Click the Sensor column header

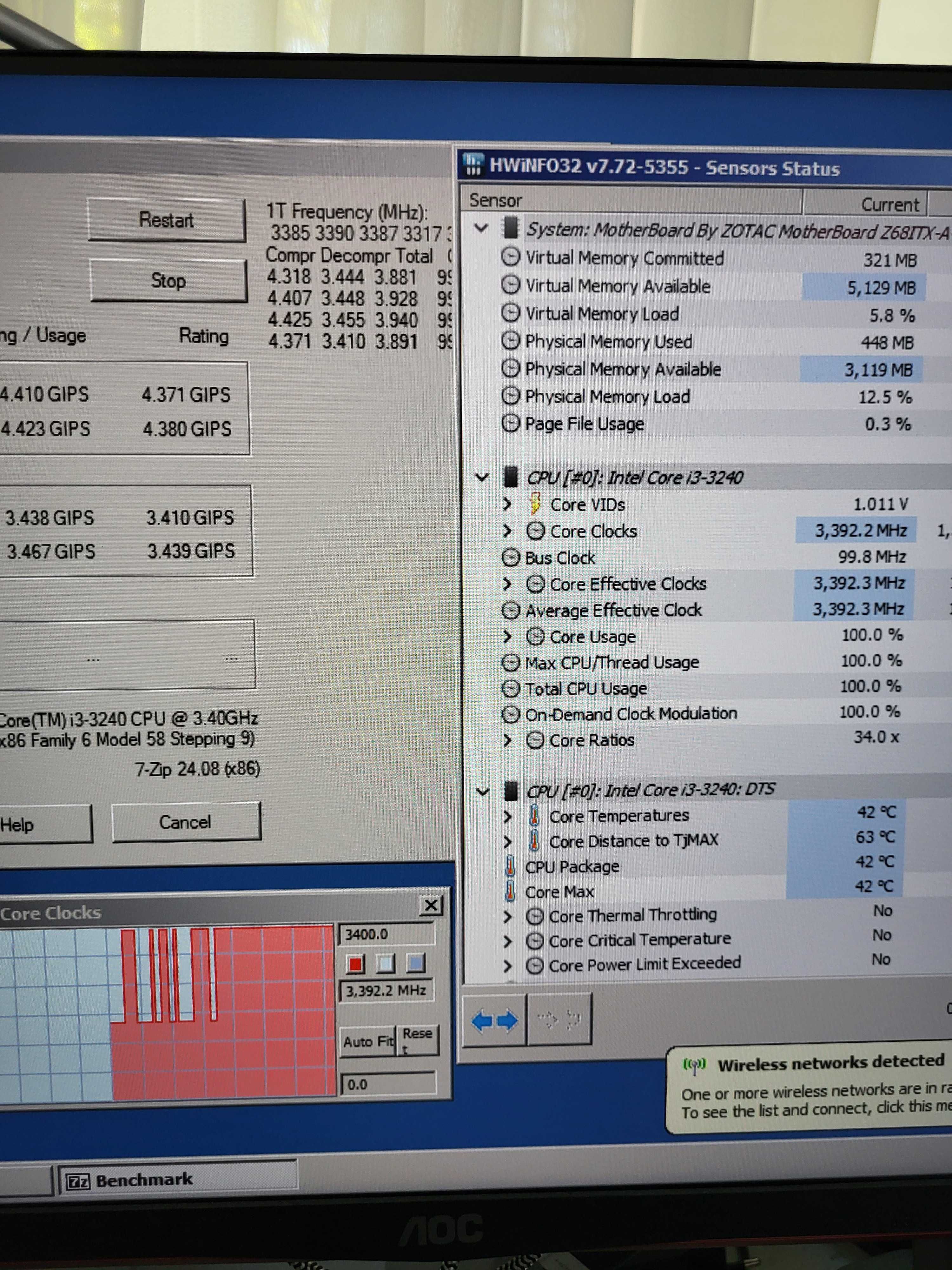tap(631, 200)
